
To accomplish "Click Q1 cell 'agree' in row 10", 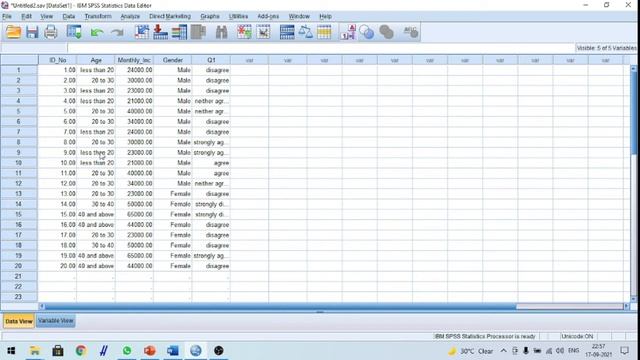I will tap(211, 163).
